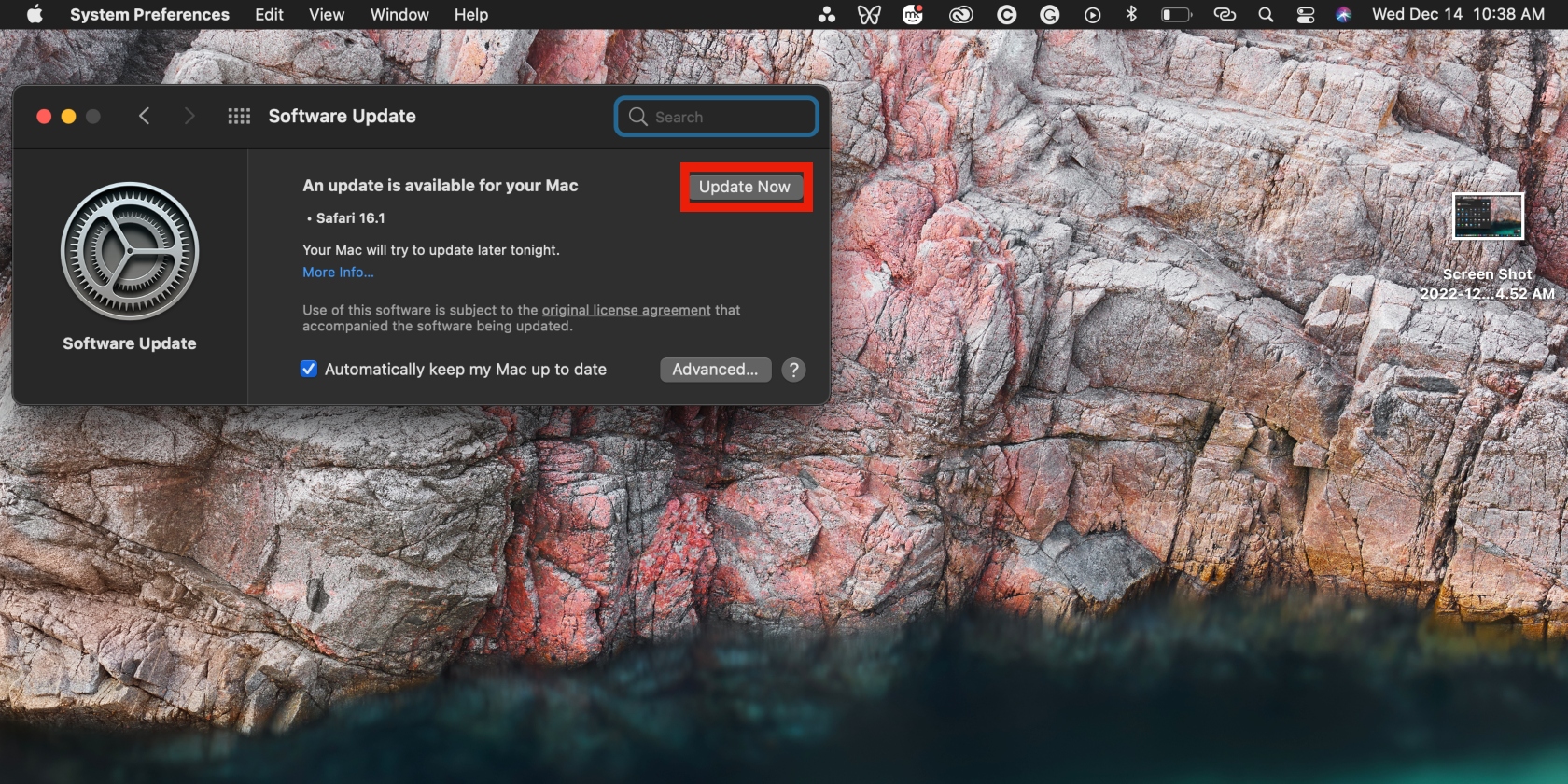Open Siri from the menu bar
The width and height of the screenshot is (1568, 784).
[x=1343, y=15]
